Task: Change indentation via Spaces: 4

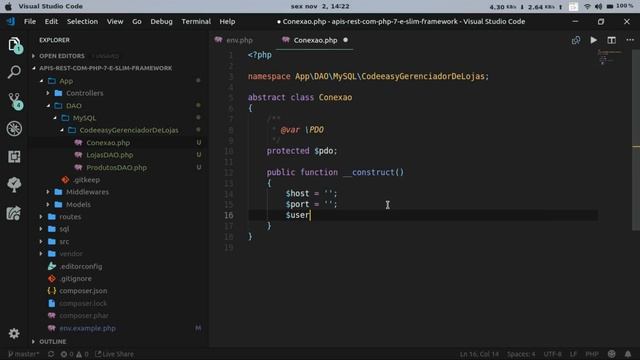Action: [521, 354]
